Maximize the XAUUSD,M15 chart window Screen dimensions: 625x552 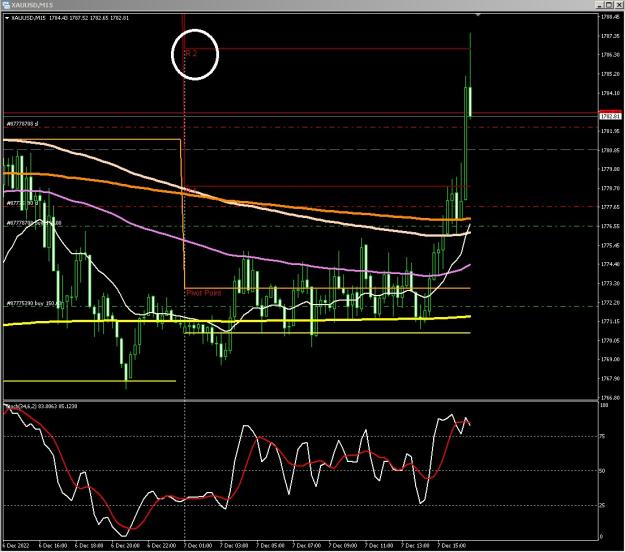(609, 5)
